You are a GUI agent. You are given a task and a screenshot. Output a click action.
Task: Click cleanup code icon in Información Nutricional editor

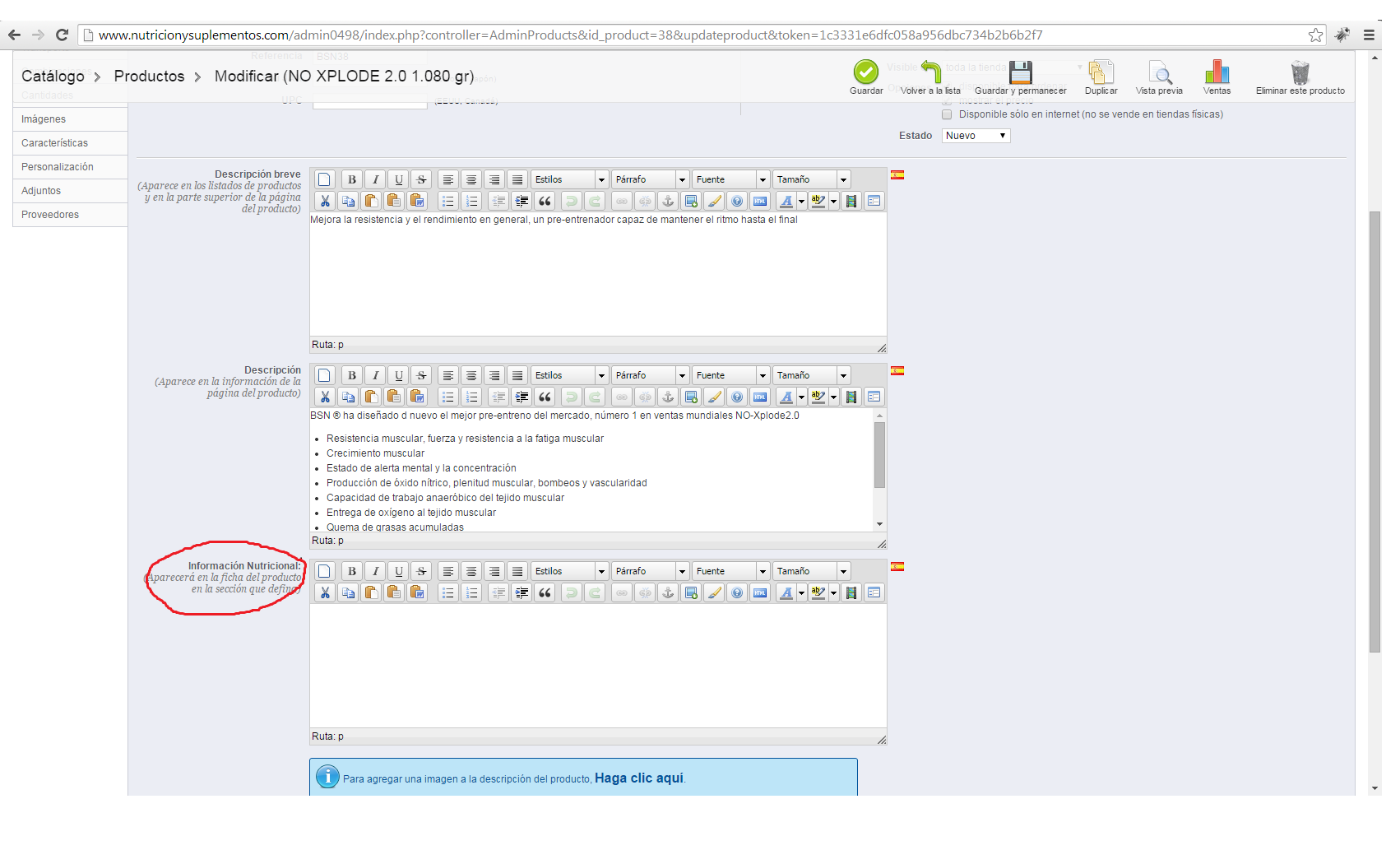(x=714, y=592)
